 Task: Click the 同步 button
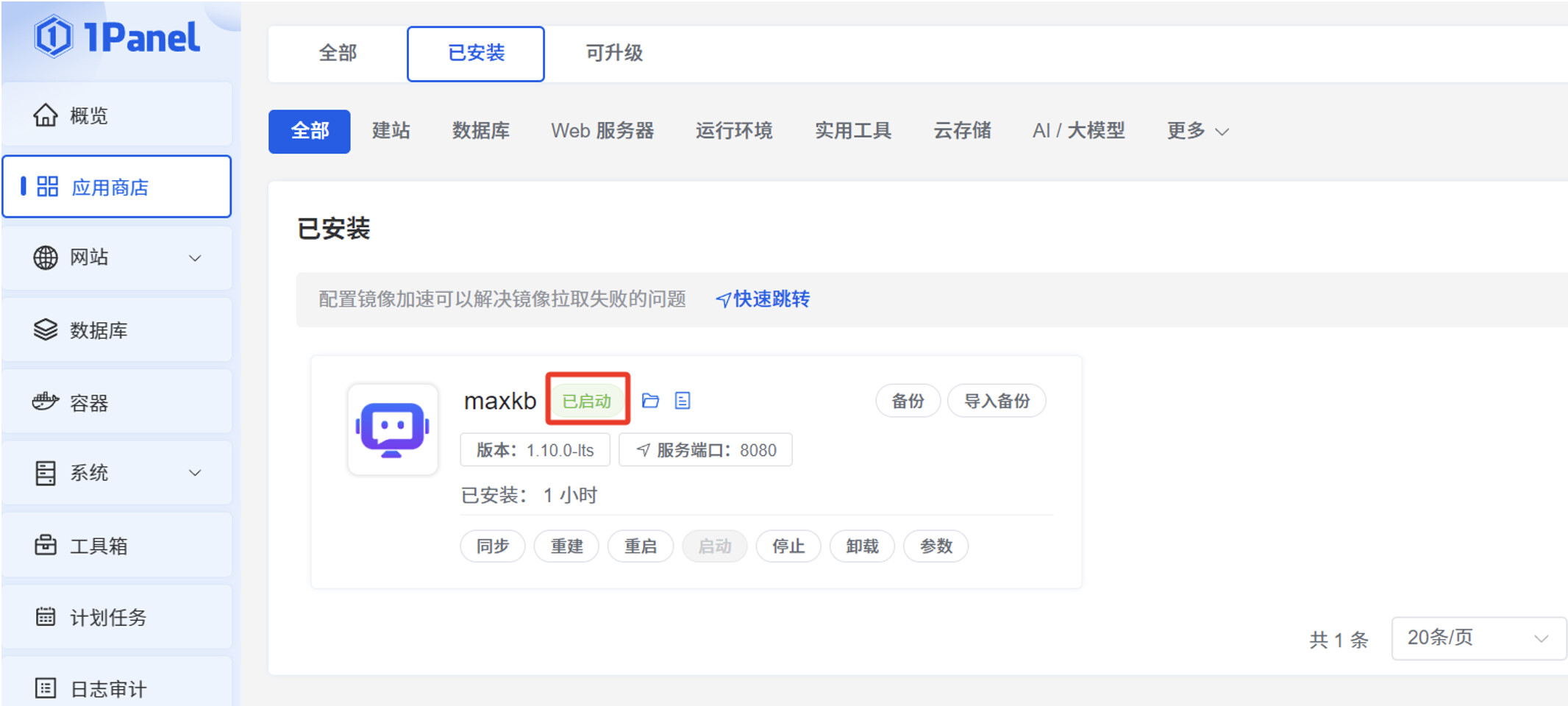click(493, 546)
